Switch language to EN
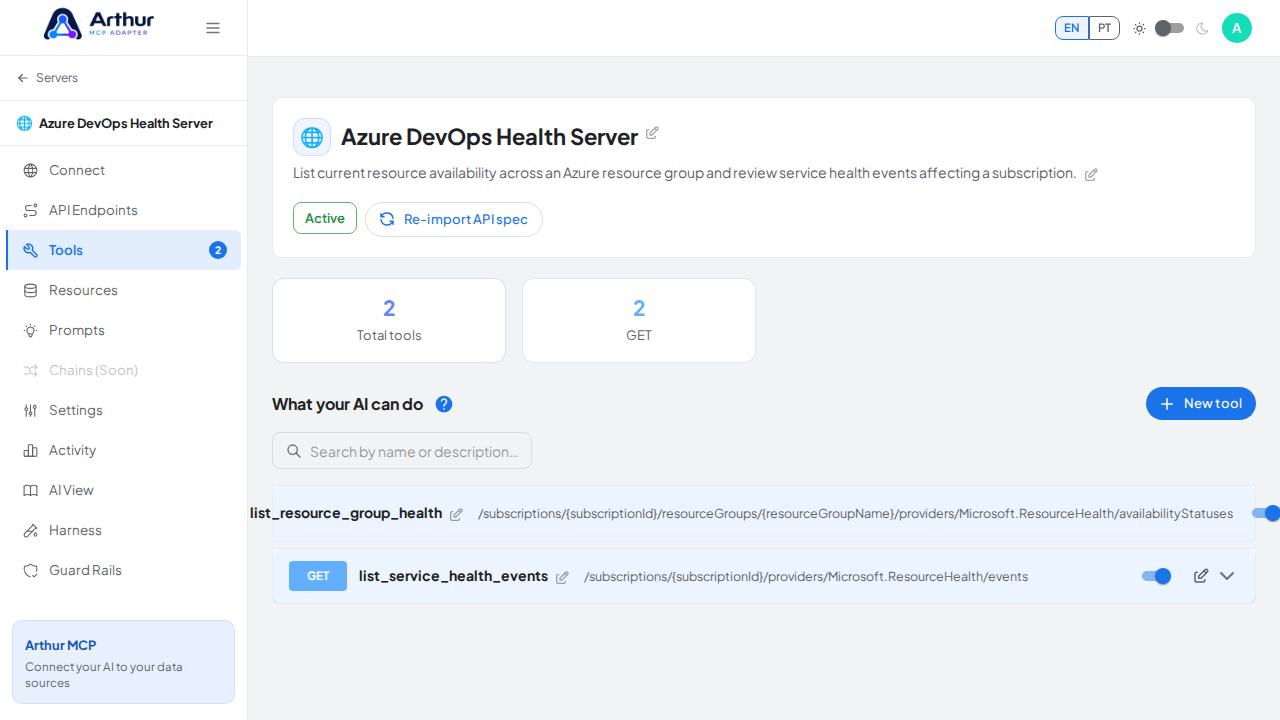 click(1072, 28)
